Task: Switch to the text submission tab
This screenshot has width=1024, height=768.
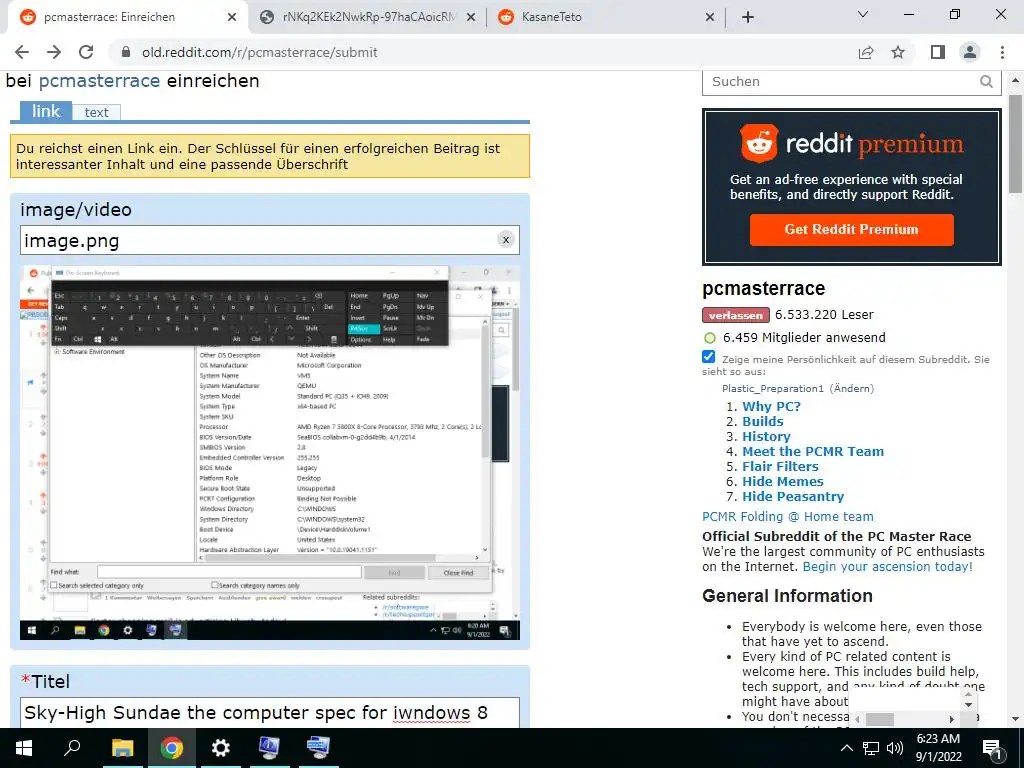Action: [x=96, y=112]
